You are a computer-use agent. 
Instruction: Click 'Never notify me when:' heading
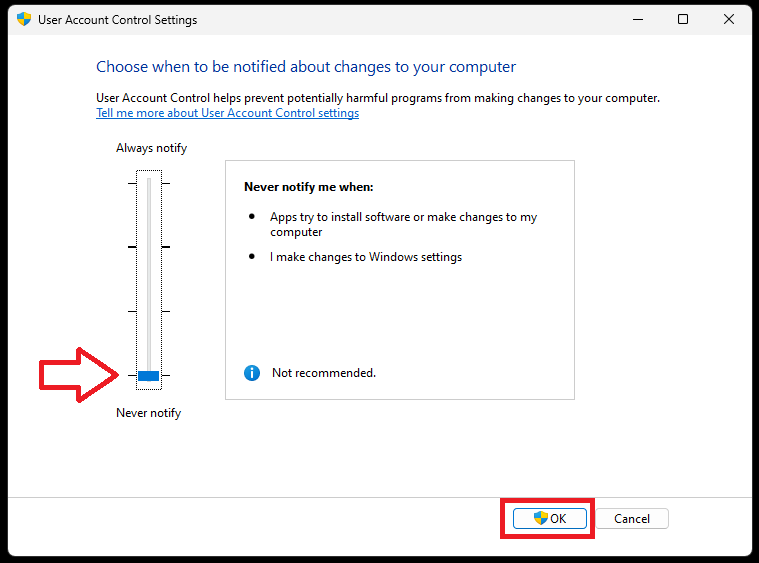309,187
